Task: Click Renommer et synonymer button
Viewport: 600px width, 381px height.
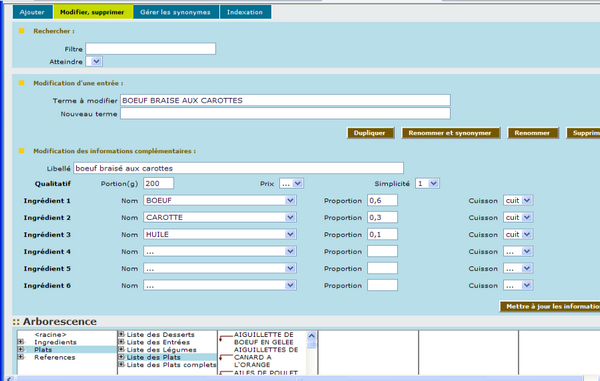Action: (450, 133)
